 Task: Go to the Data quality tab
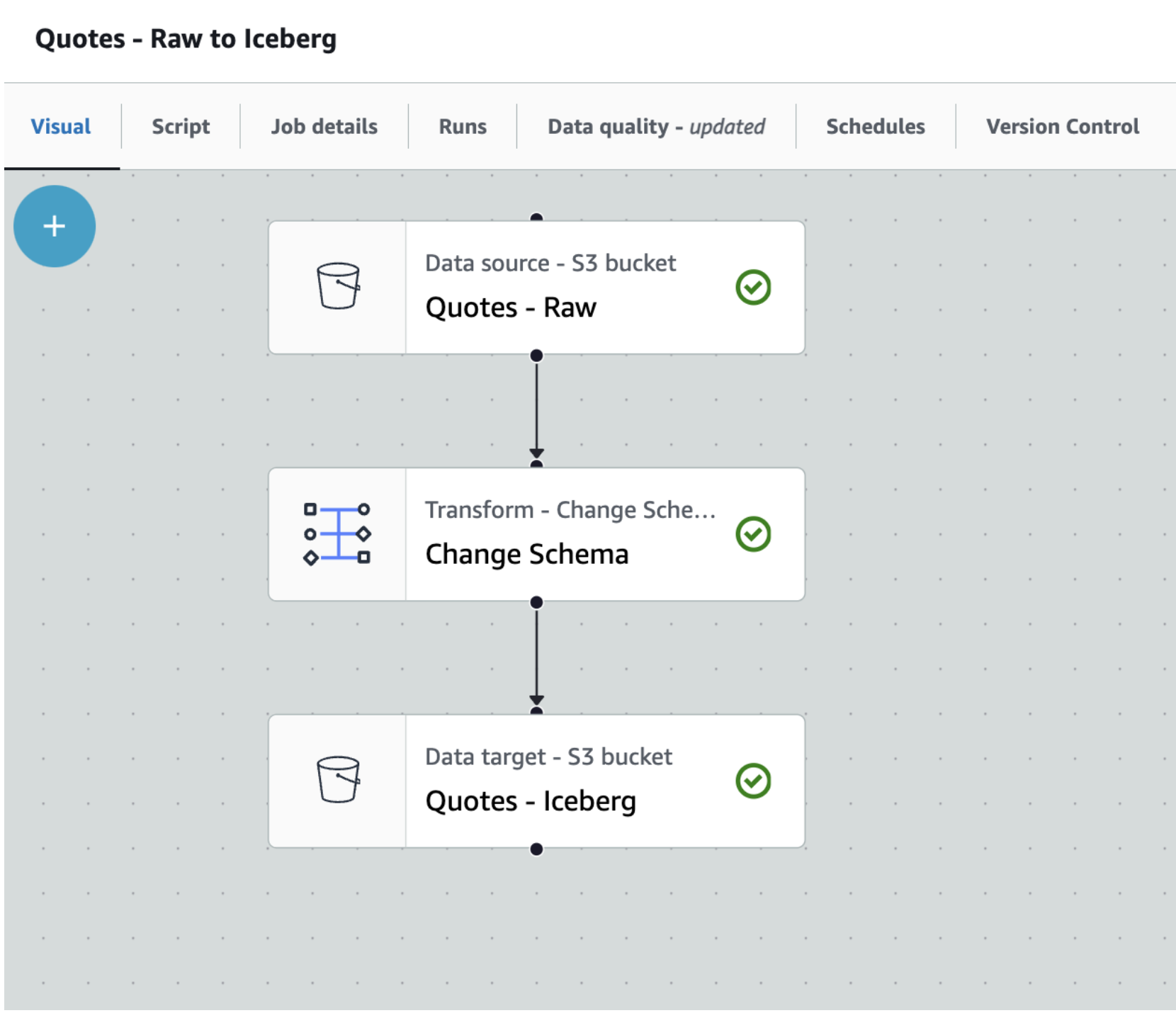point(656,127)
